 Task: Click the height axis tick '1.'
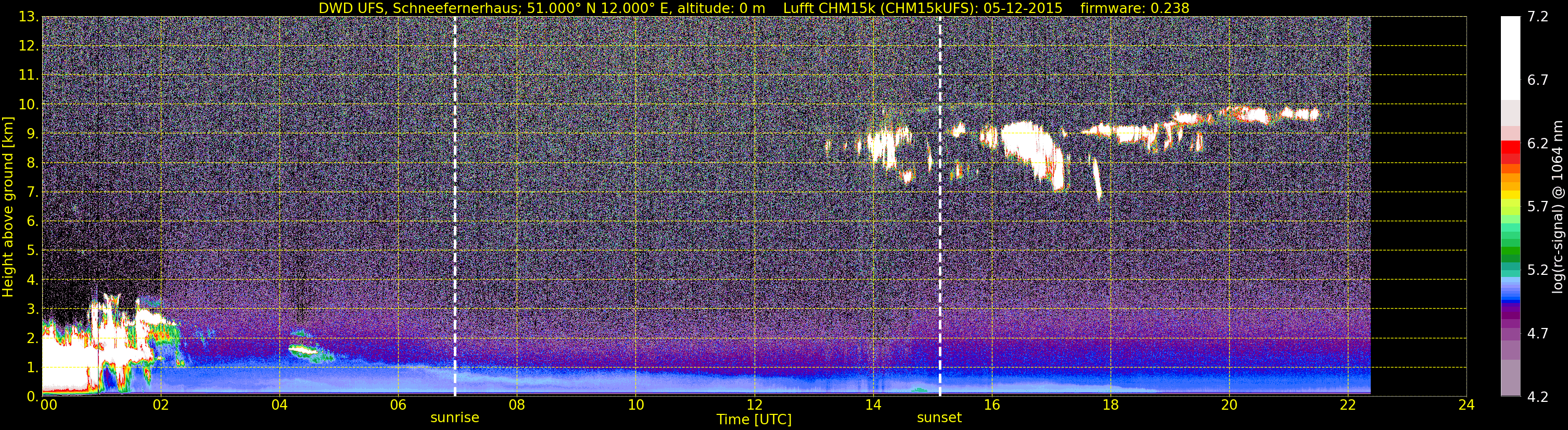pos(32,368)
